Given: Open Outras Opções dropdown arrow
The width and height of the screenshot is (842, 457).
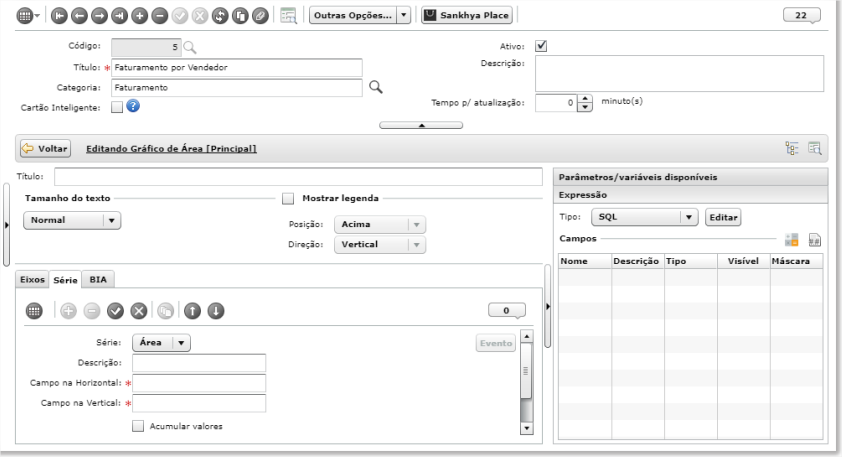Looking at the screenshot, I should 404,15.
